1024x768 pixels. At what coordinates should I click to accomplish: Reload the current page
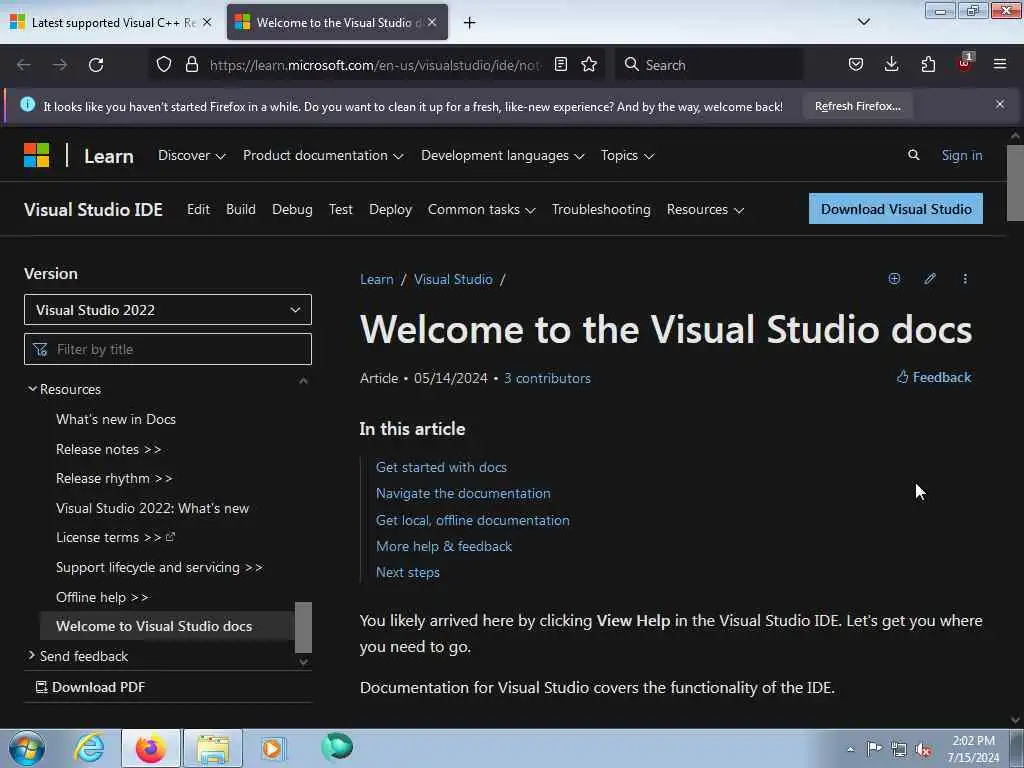[96, 65]
